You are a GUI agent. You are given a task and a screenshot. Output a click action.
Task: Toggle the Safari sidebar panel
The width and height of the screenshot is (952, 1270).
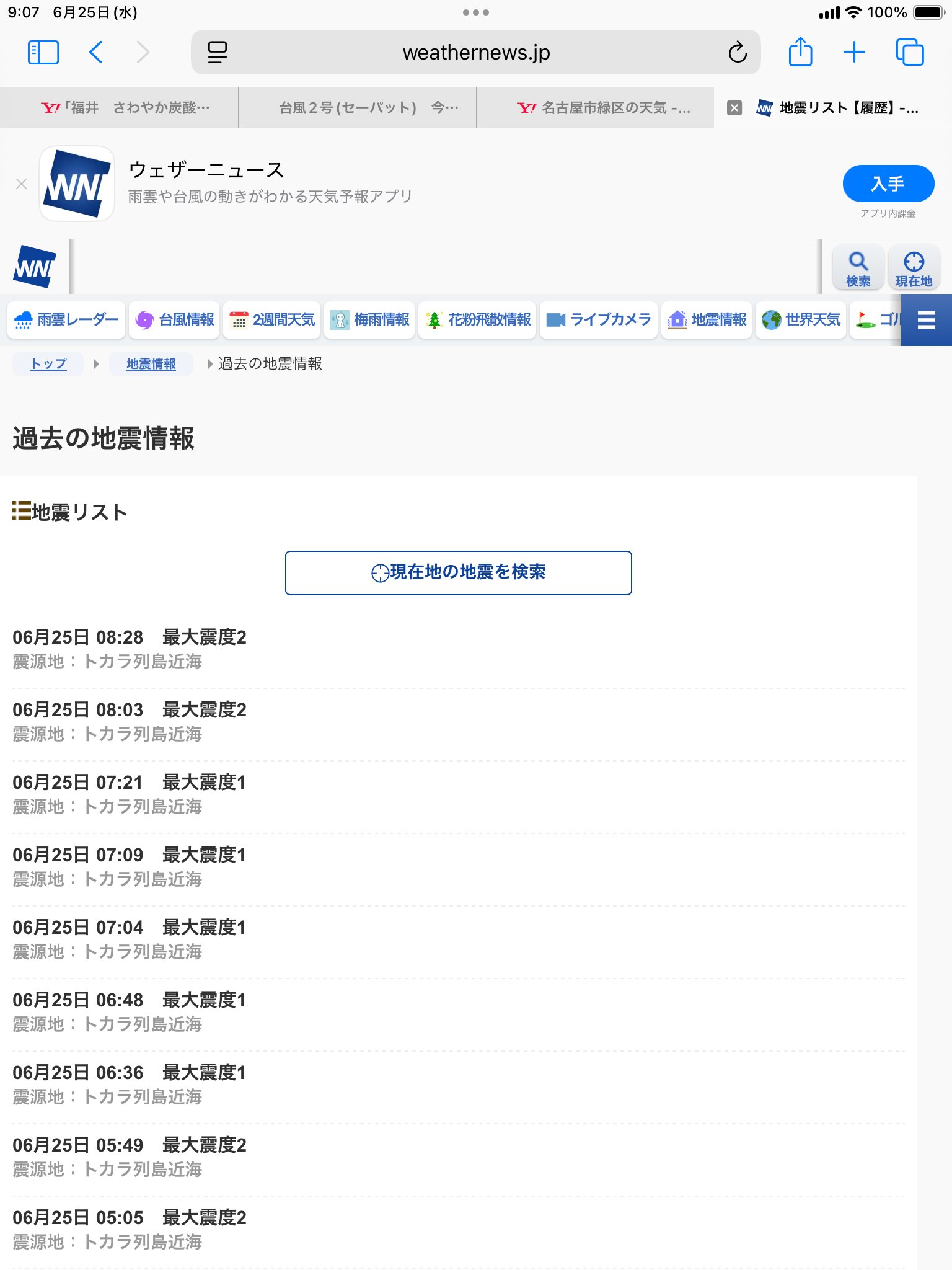pos(43,53)
